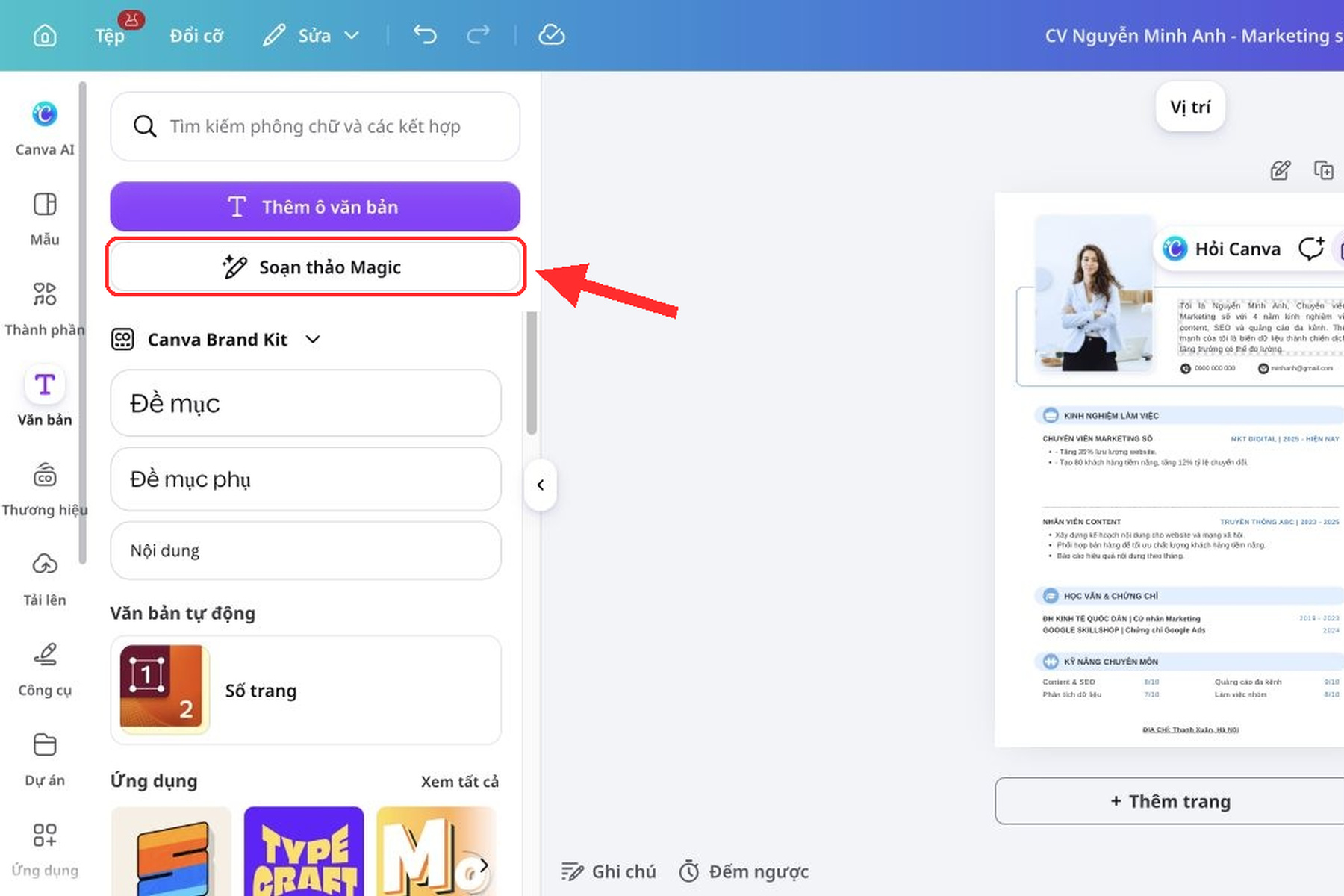Click Thêm trang to add page

[x=1170, y=801]
